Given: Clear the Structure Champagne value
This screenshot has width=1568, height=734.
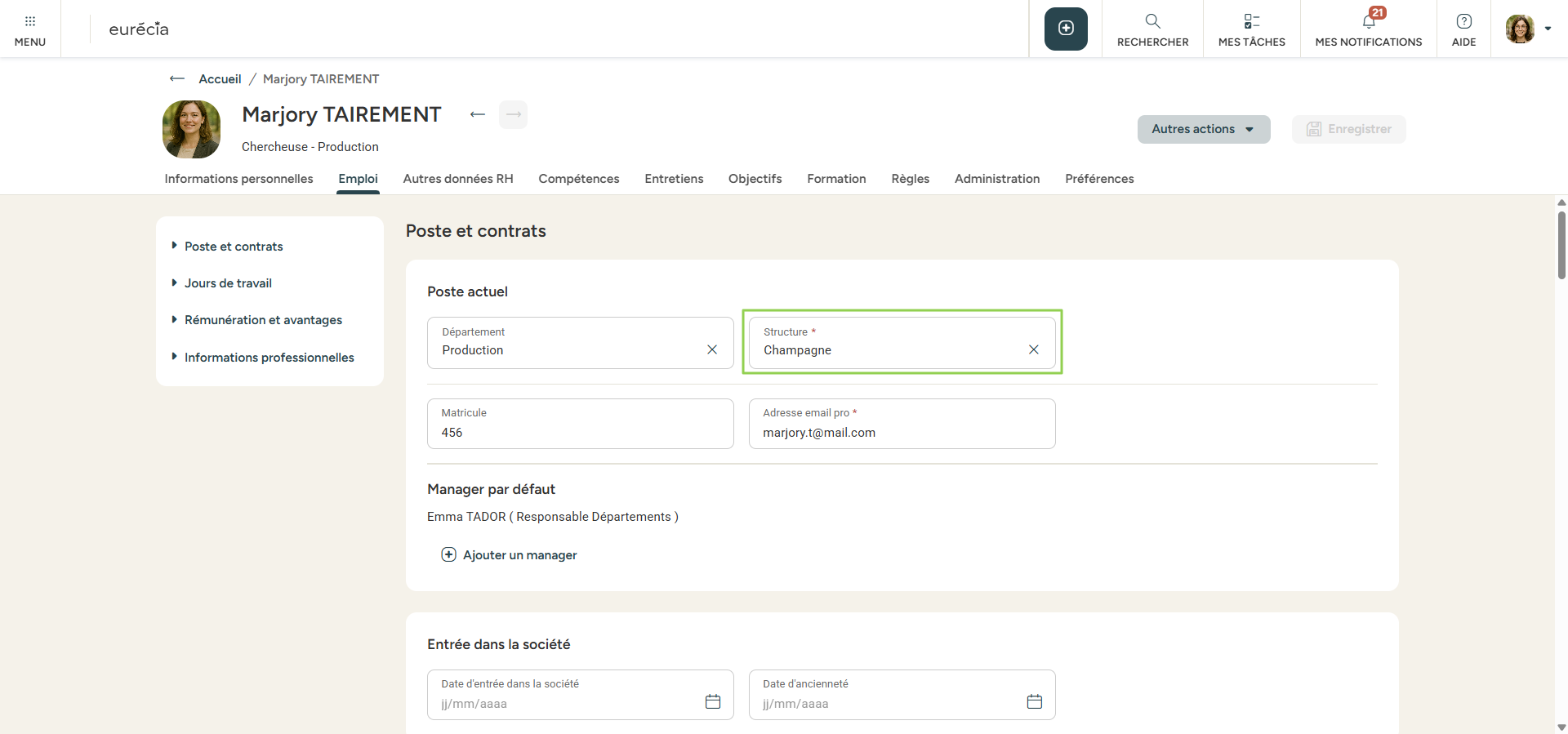Looking at the screenshot, I should coord(1033,349).
